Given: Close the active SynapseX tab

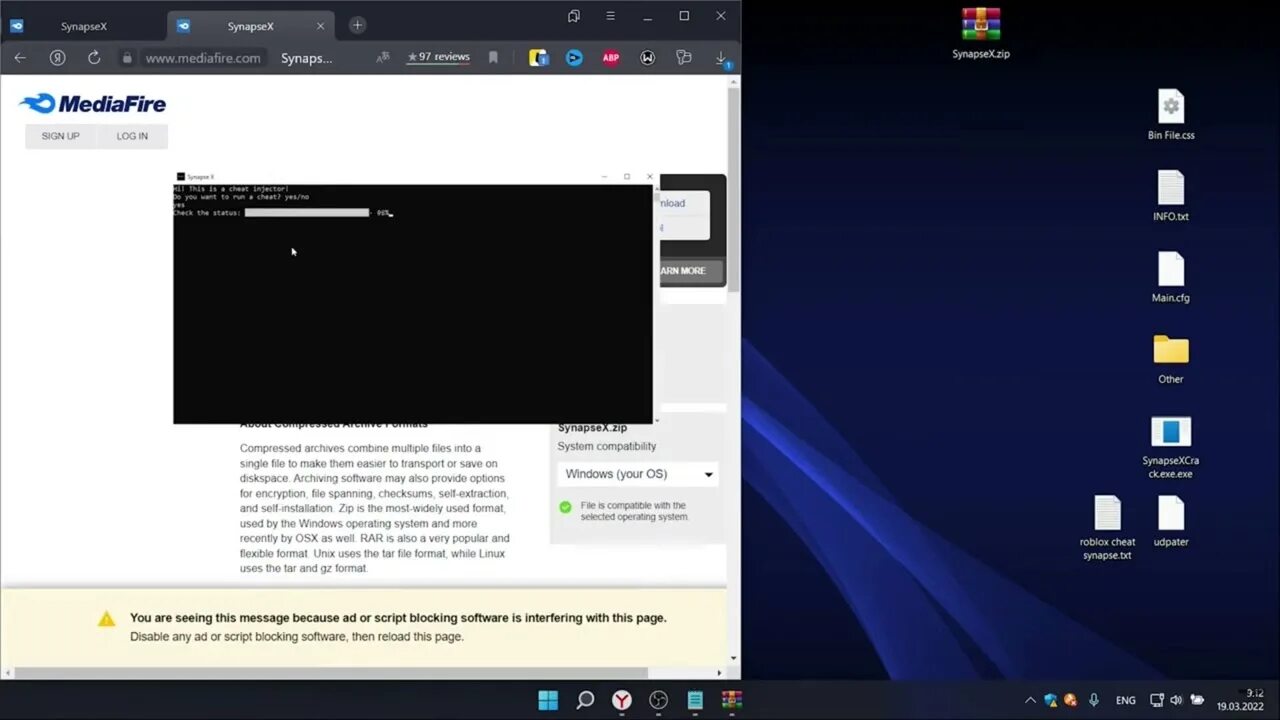Looking at the screenshot, I should [321, 26].
